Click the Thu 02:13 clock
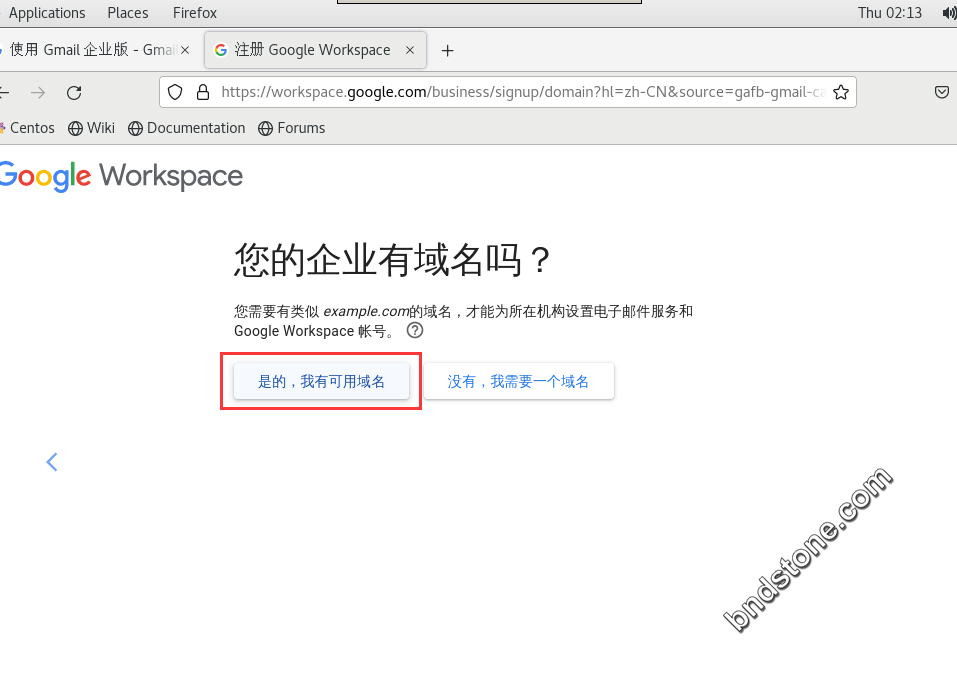 coord(890,13)
